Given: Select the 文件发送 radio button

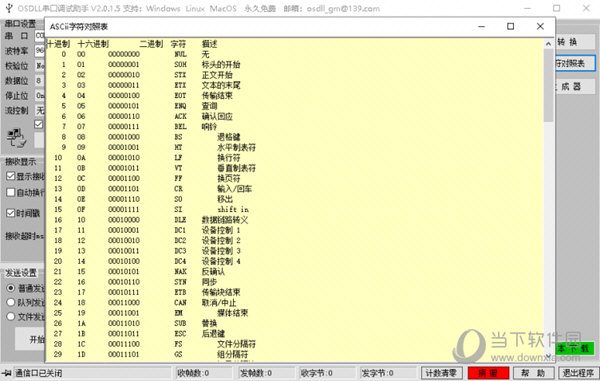Looking at the screenshot, I should coord(11,317).
